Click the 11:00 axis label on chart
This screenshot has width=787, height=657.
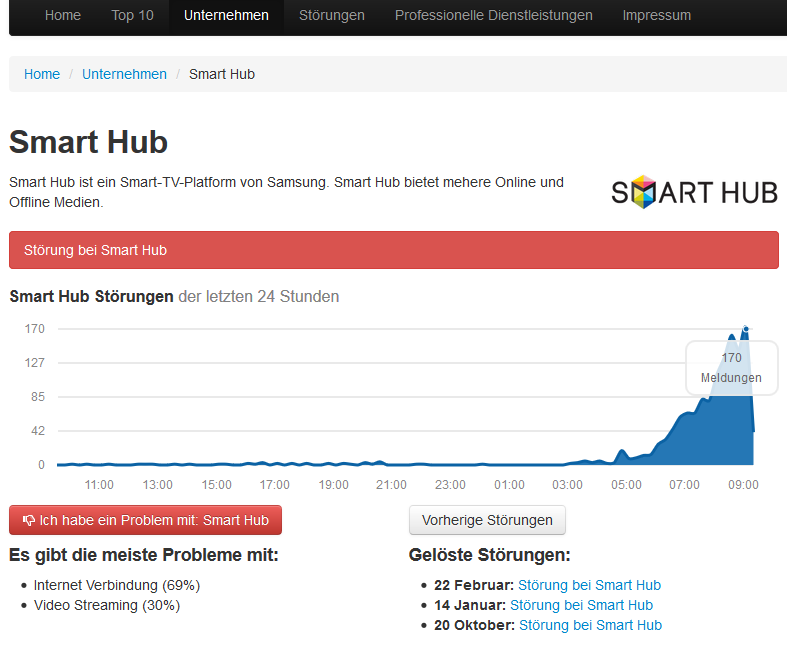coord(99,485)
